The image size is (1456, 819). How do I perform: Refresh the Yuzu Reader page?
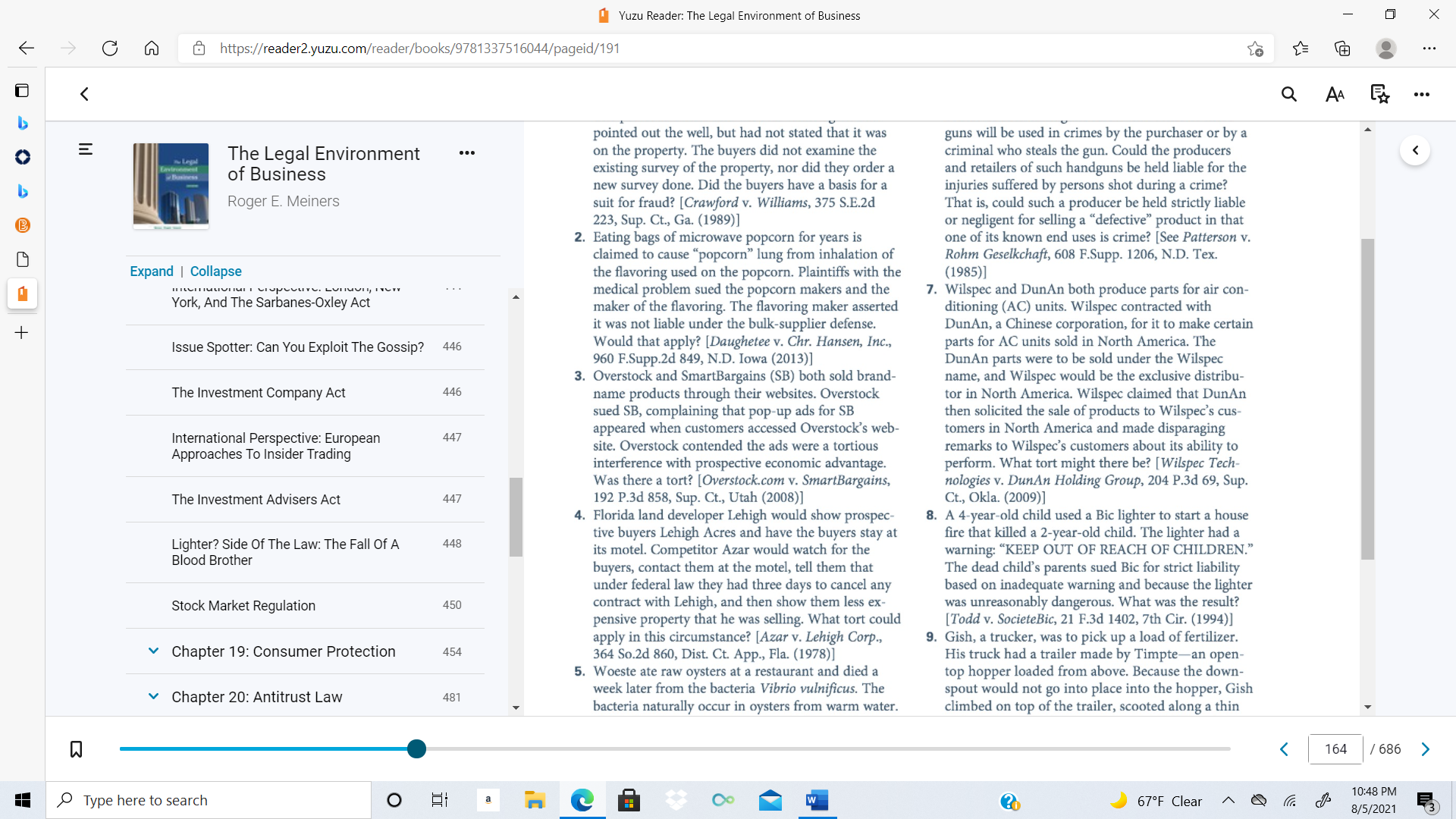110,49
